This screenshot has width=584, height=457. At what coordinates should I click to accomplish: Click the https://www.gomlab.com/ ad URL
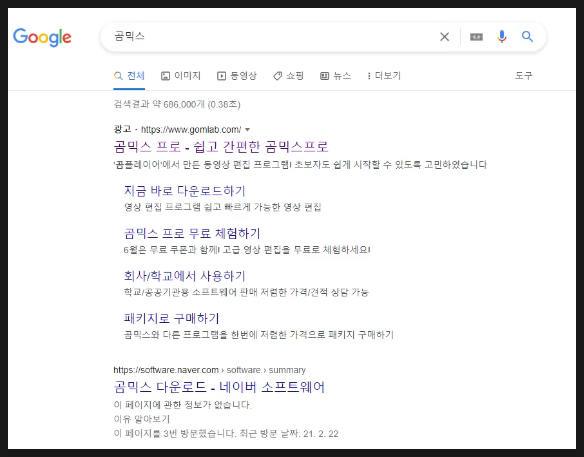191,130
